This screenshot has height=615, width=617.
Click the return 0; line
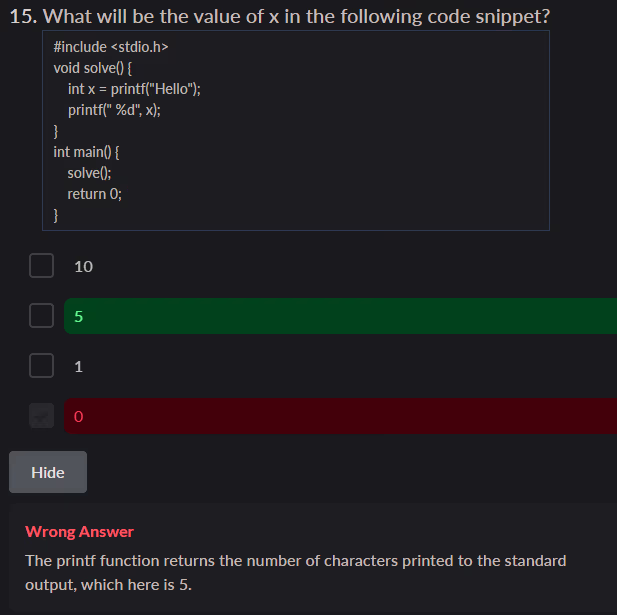[x=95, y=194]
